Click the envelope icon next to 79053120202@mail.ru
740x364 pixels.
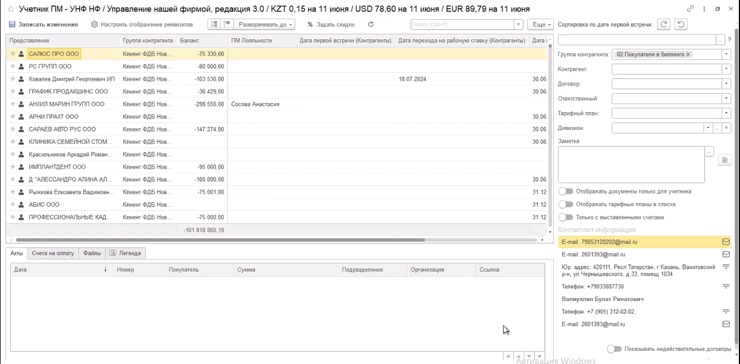click(x=726, y=242)
